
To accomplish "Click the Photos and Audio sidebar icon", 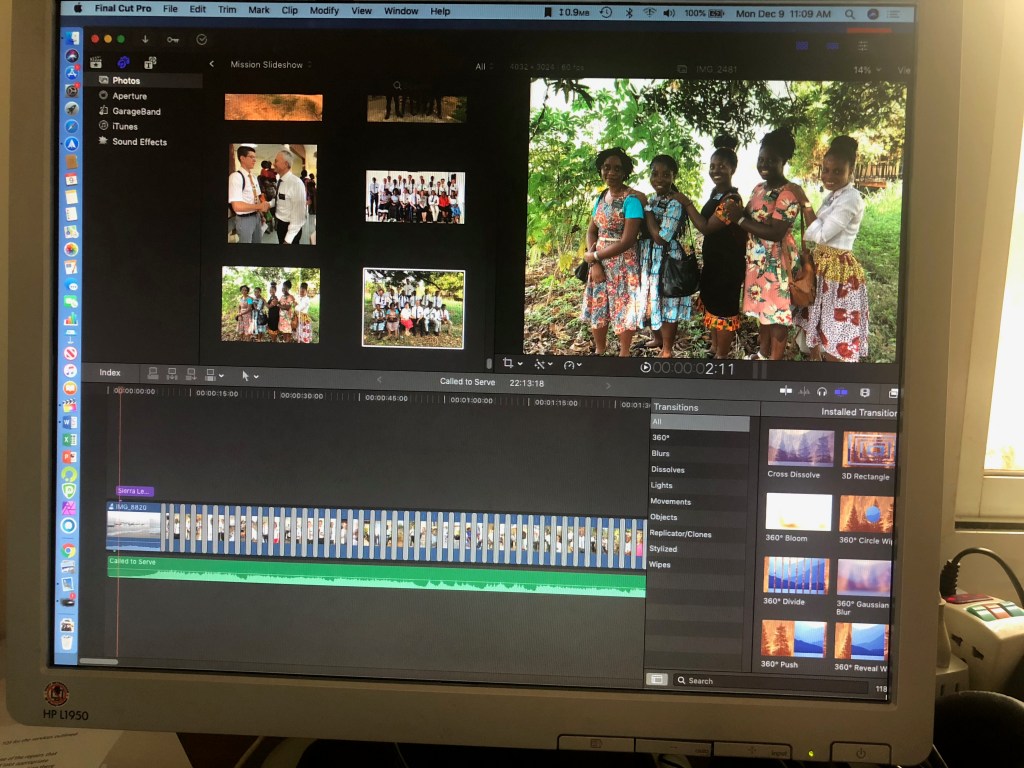I will (123, 62).
